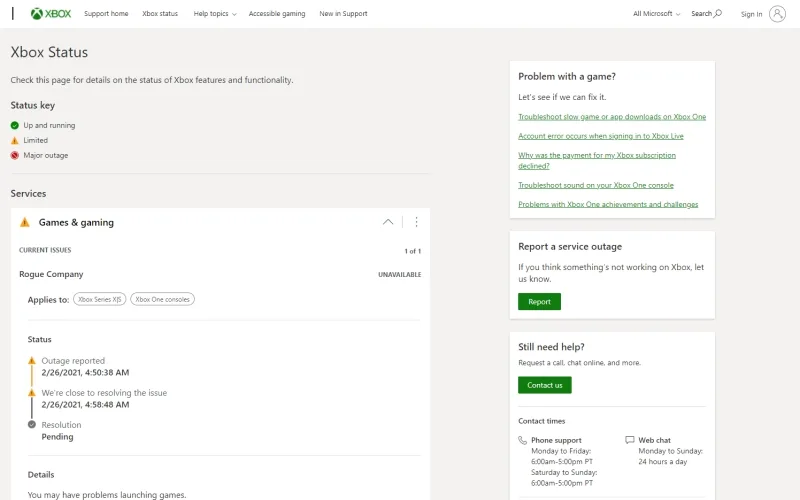Image resolution: width=800 pixels, height=500 pixels.
Task: Open the Games & gaming three-dot menu
Action: pos(416,222)
